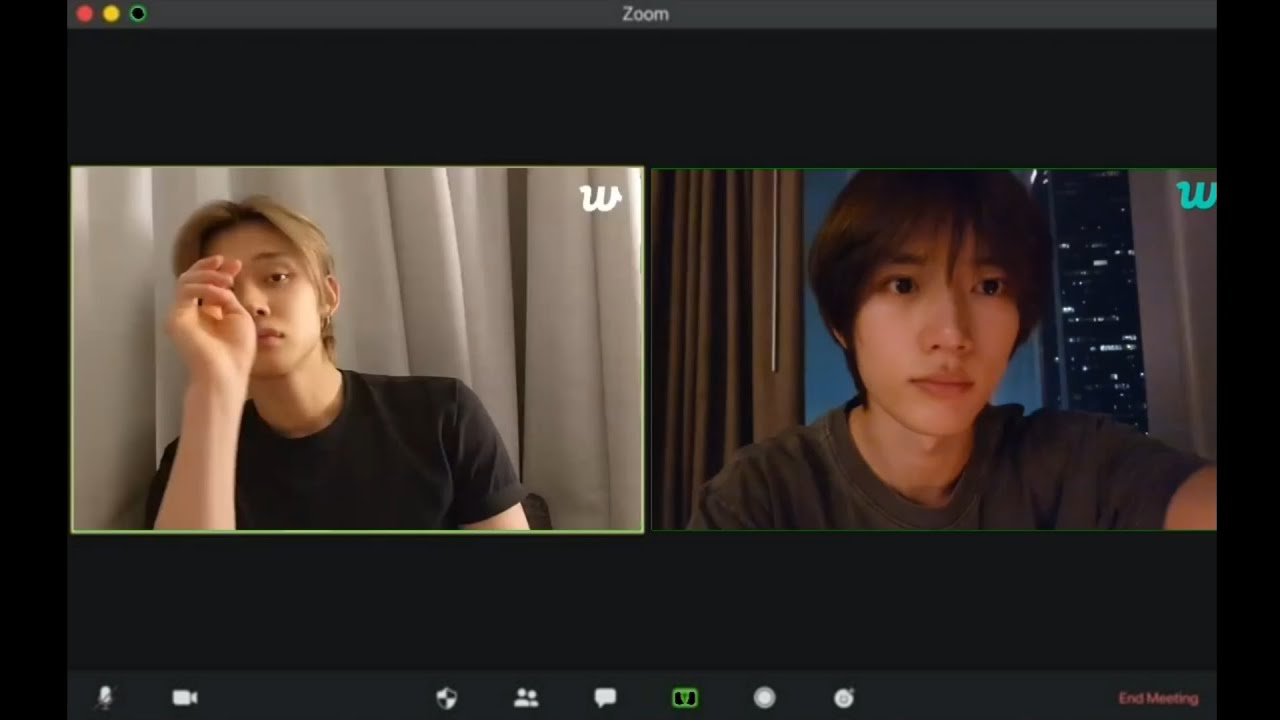The height and width of the screenshot is (720, 1280).
Task: Toggle the video camera icon
Action: (x=185, y=697)
